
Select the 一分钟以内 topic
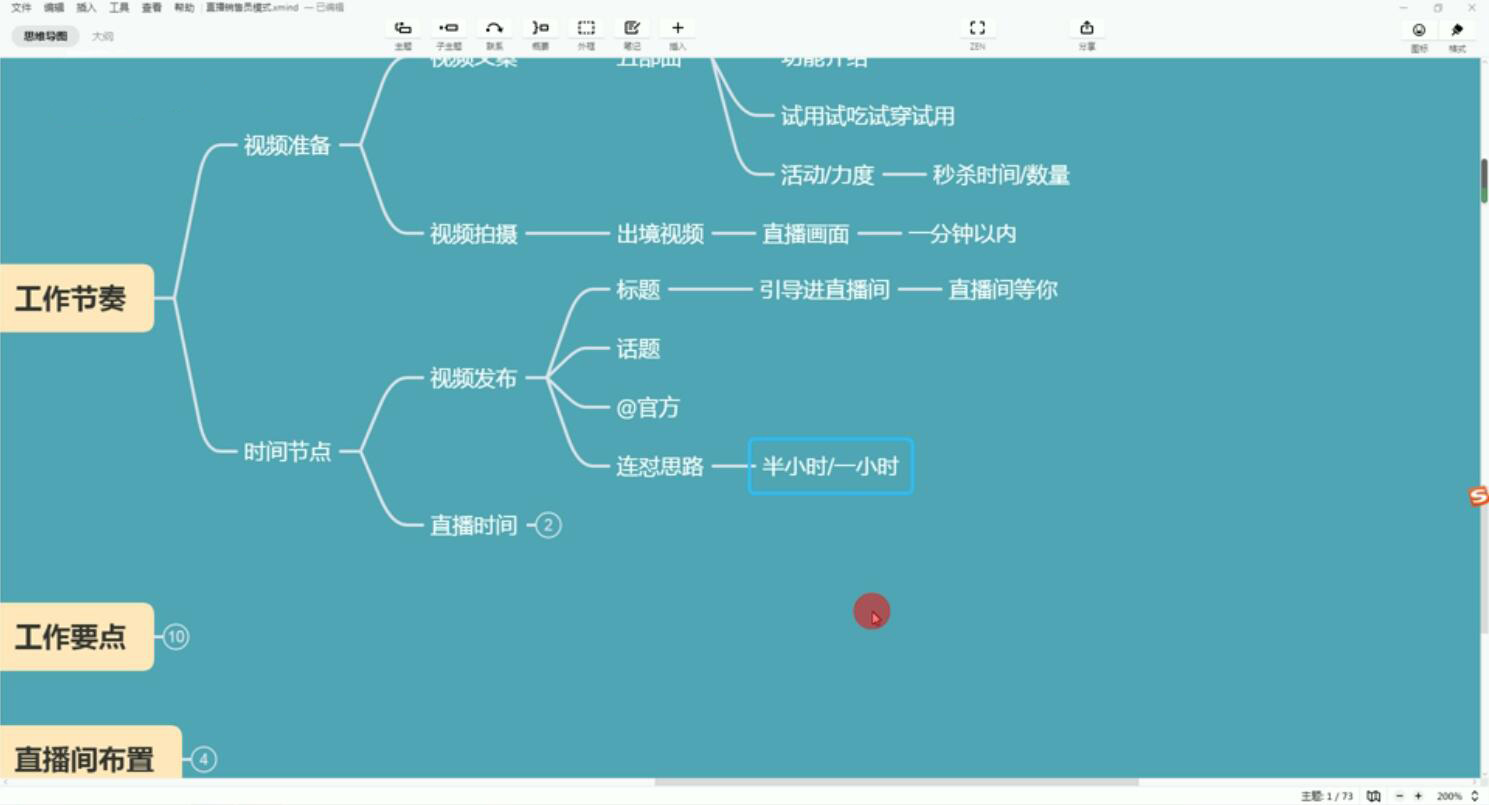tap(962, 234)
